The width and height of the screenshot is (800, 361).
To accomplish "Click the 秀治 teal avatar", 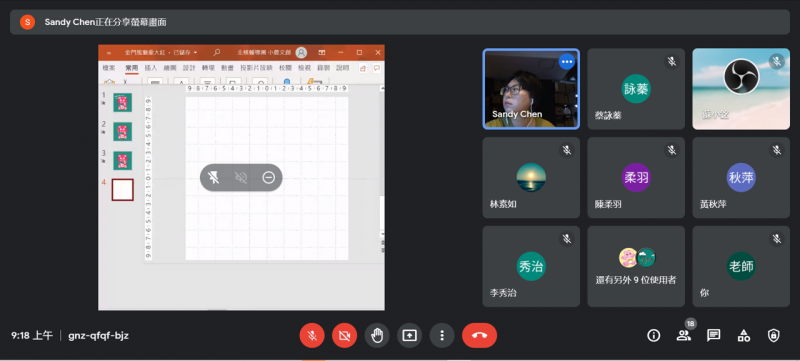I will [x=531, y=266].
